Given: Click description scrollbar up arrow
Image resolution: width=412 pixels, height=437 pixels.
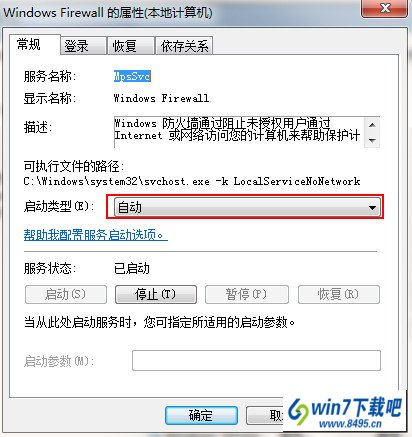Looking at the screenshot, I should pos(372,125).
